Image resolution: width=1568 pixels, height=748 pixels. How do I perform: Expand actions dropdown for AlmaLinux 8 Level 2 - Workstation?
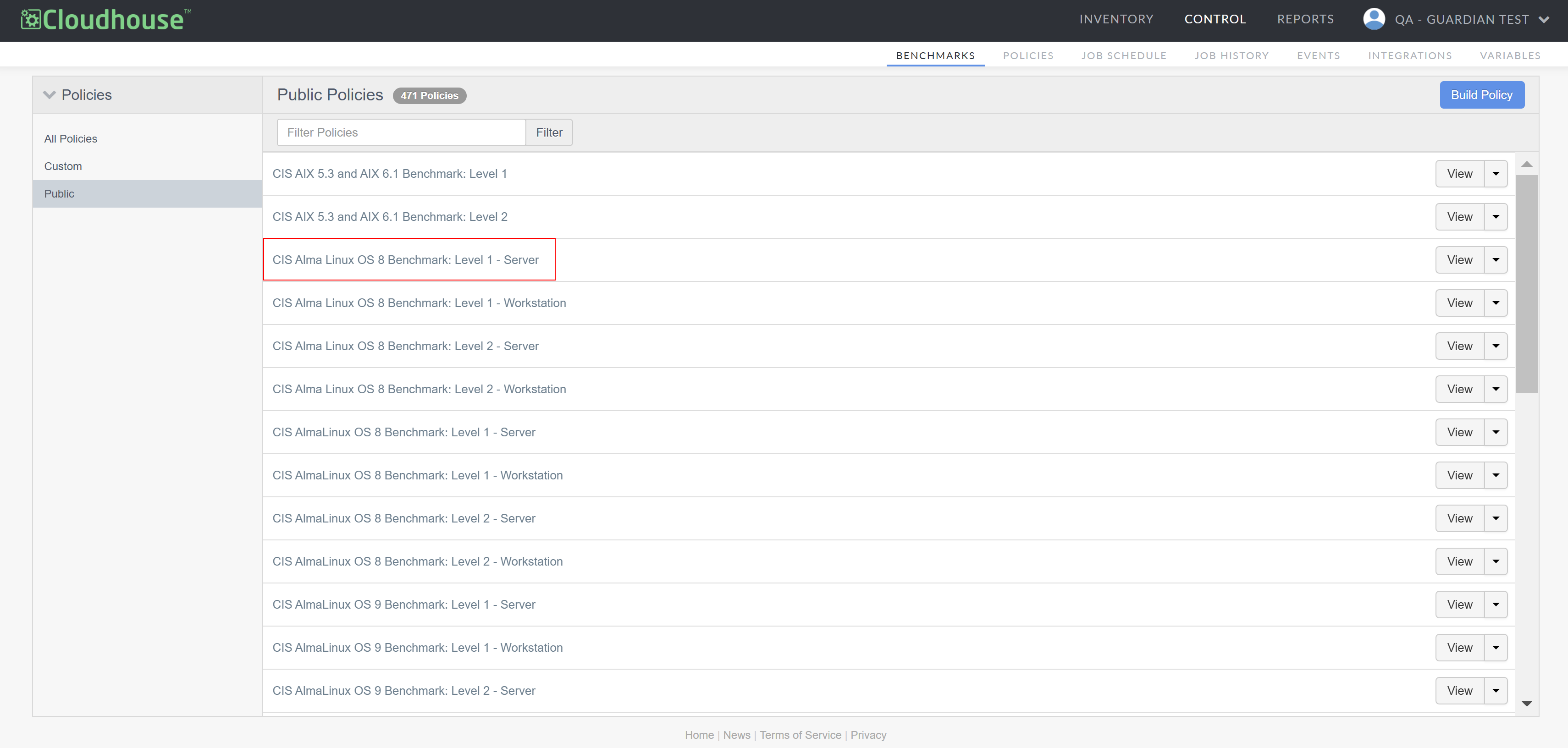(x=1496, y=562)
